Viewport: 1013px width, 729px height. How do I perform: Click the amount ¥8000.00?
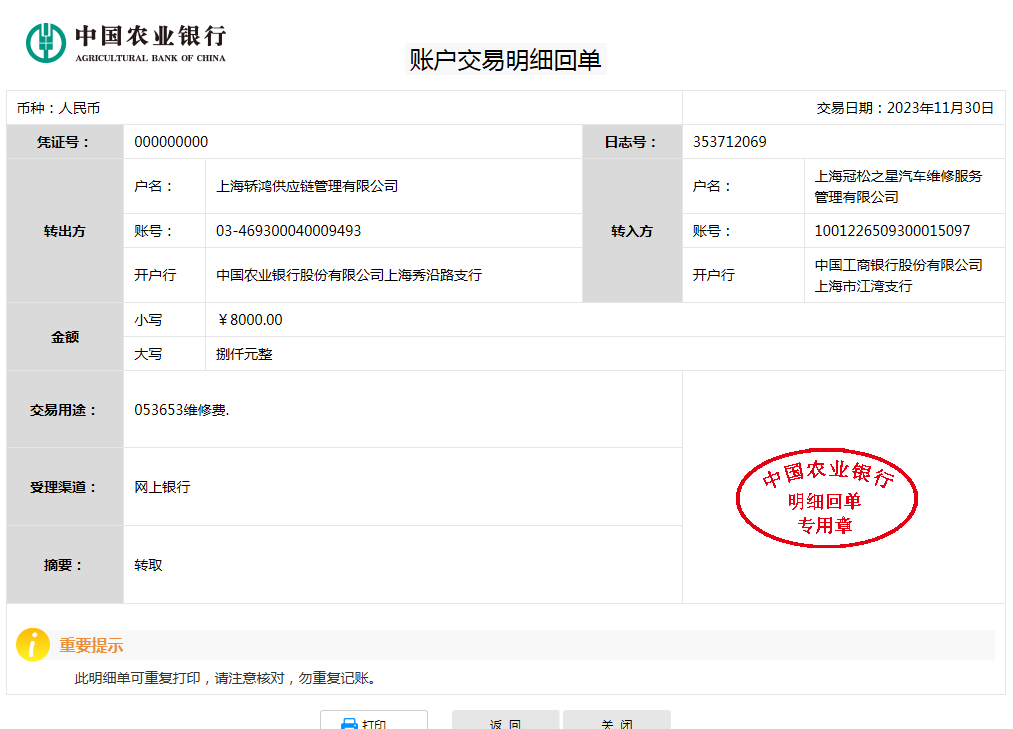point(250,320)
